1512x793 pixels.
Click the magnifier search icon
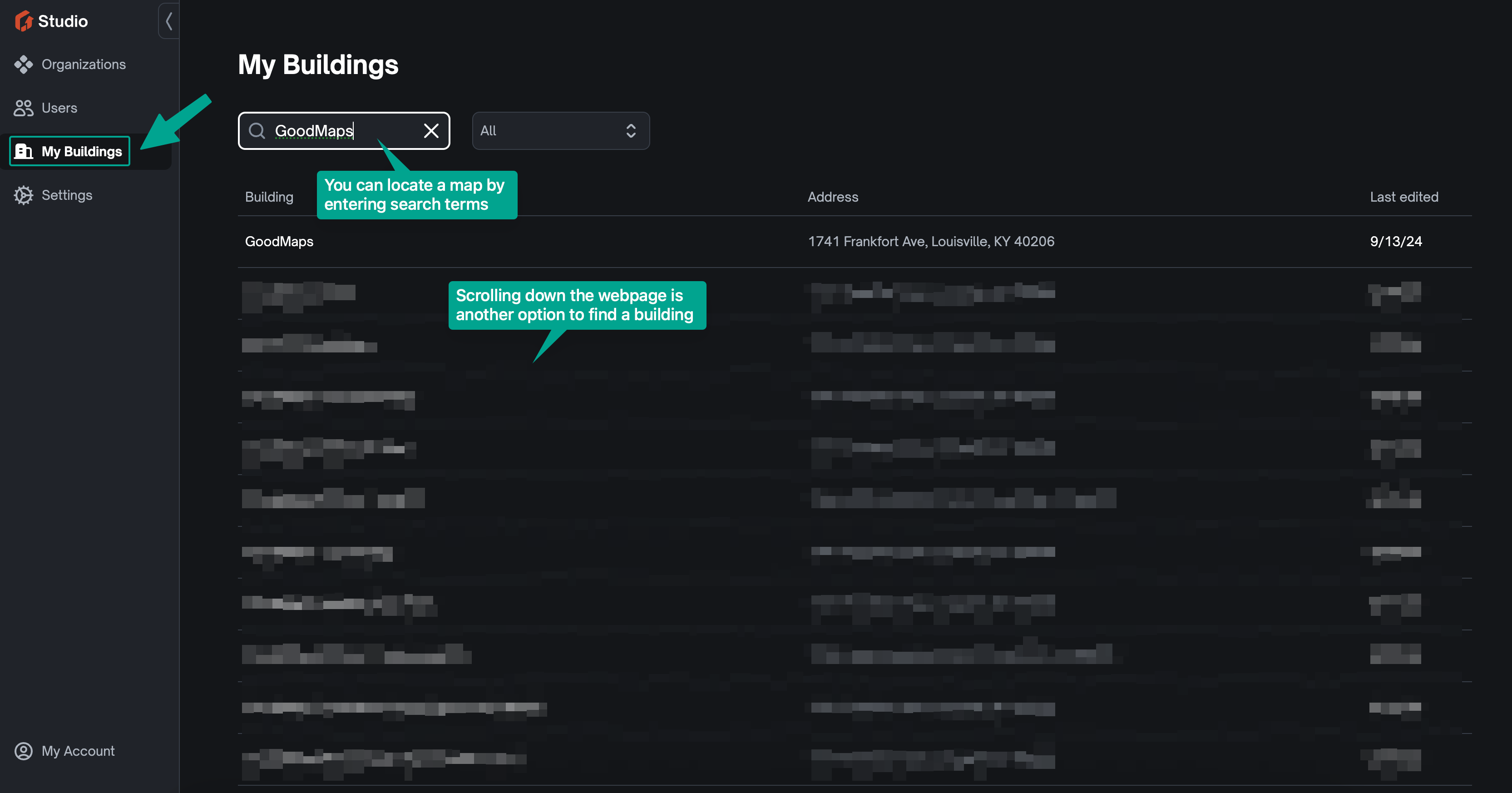[257, 130]
